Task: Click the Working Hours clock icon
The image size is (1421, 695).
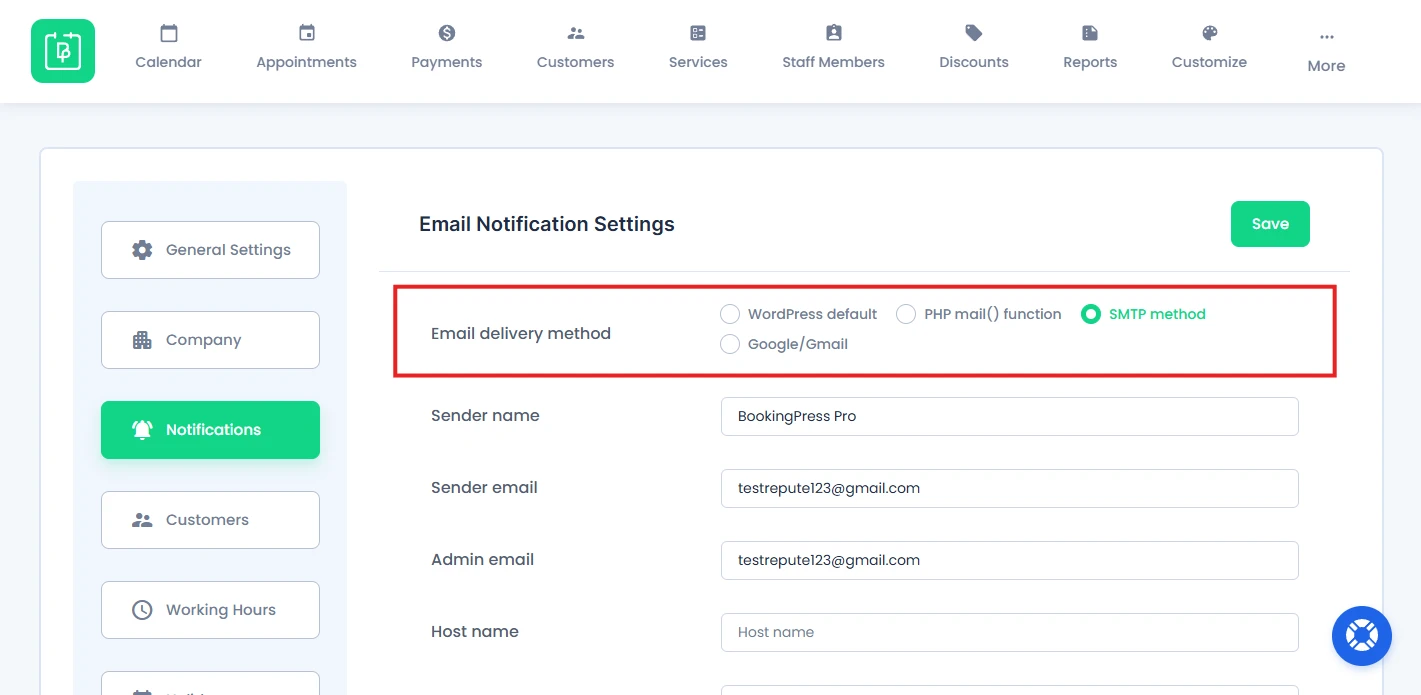Action: click(142, 610)
